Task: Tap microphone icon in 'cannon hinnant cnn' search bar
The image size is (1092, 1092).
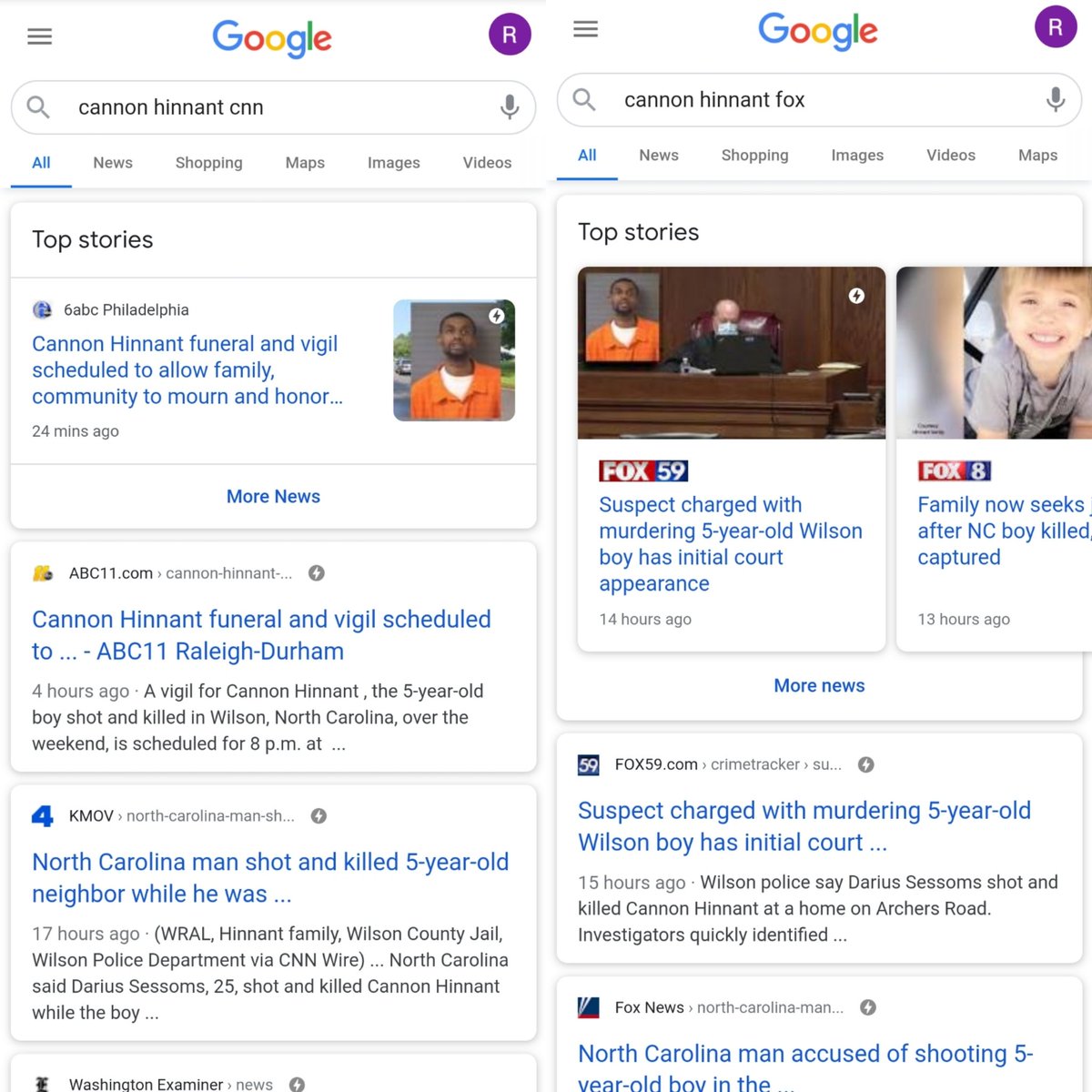Action: coord(510,107)
